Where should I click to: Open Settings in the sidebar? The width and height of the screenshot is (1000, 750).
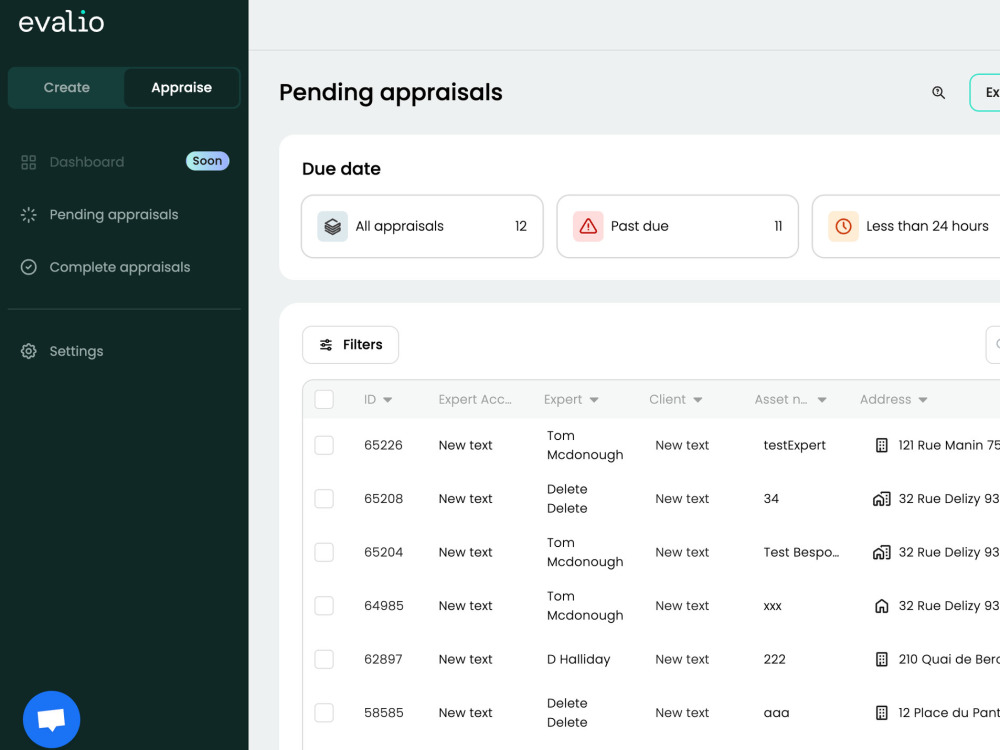(77, 351)
